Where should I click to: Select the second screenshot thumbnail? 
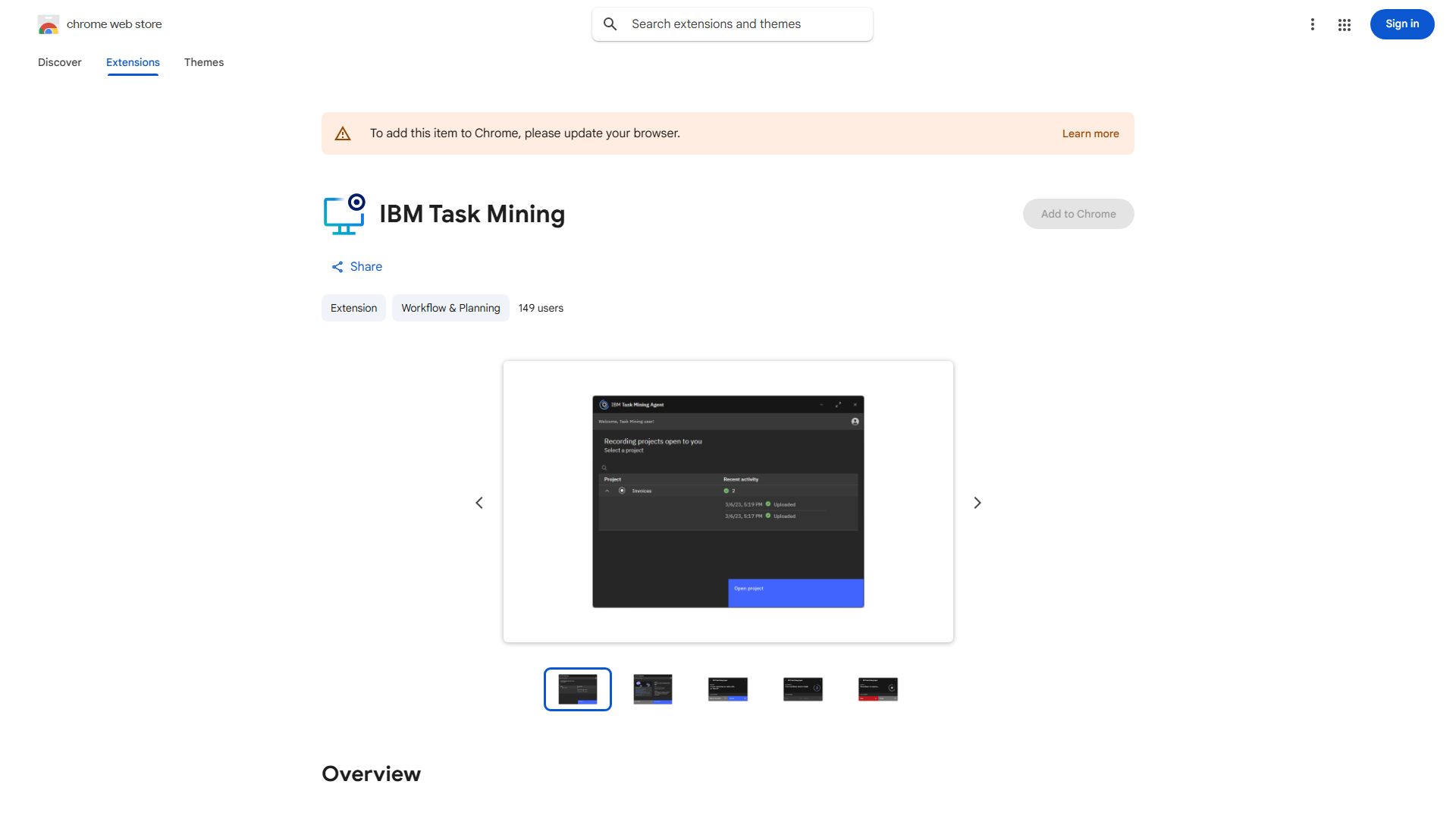(x=652, y=689)
